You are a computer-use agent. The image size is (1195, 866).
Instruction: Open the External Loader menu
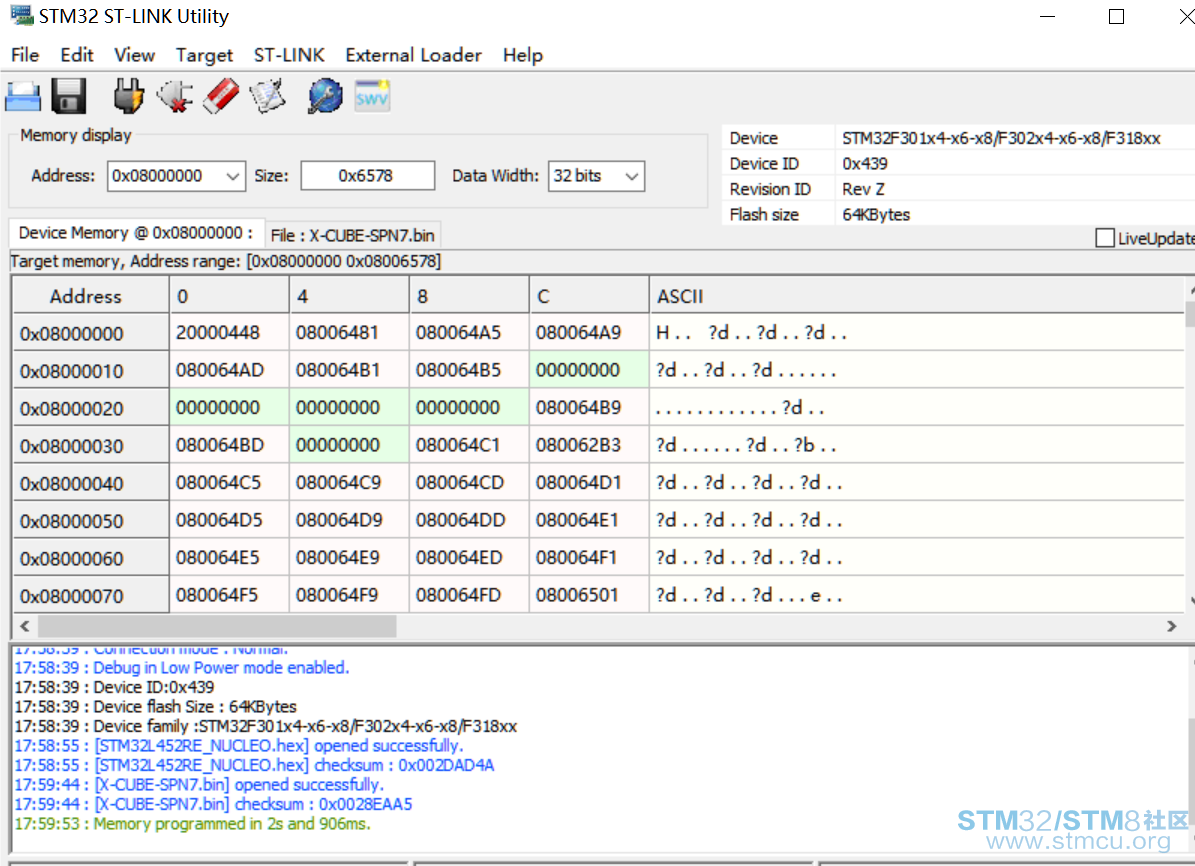[413, 55]
